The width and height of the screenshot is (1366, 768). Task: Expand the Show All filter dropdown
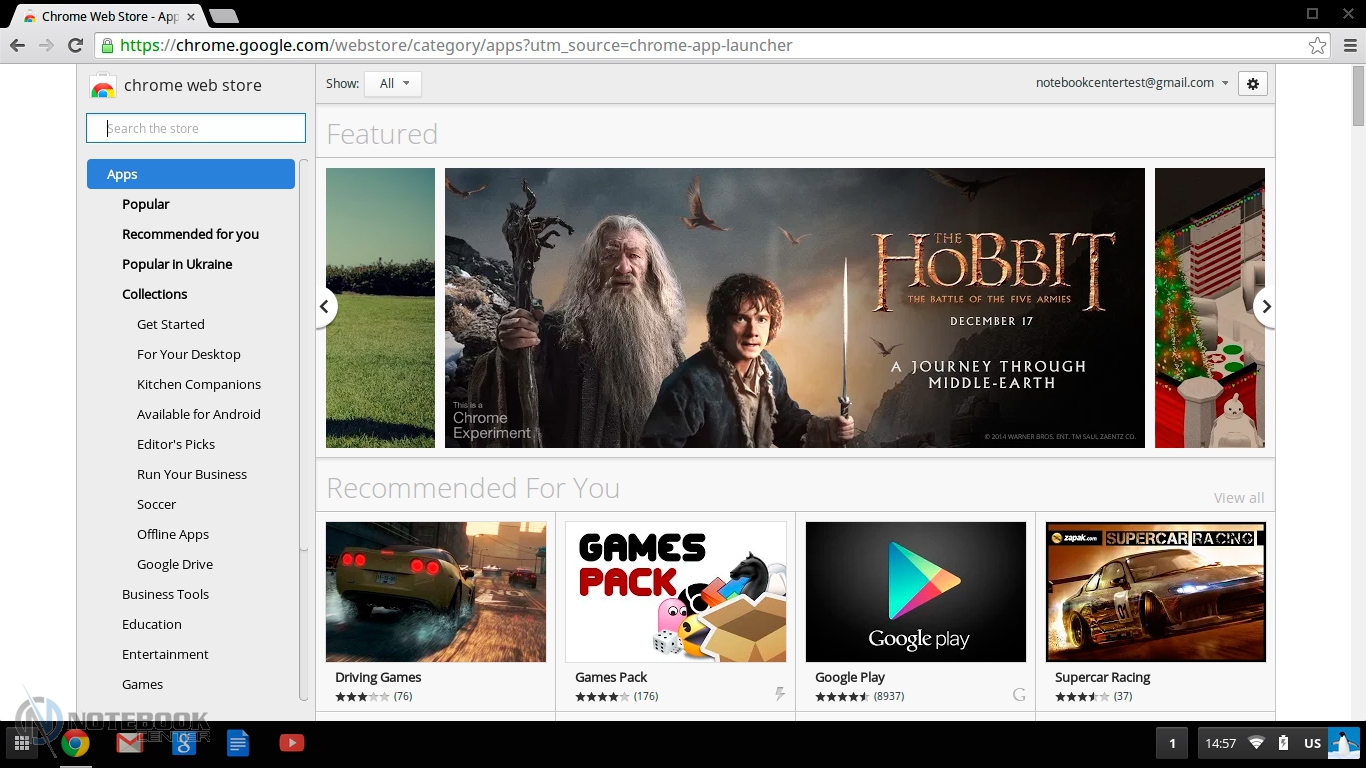click(393, 84)
